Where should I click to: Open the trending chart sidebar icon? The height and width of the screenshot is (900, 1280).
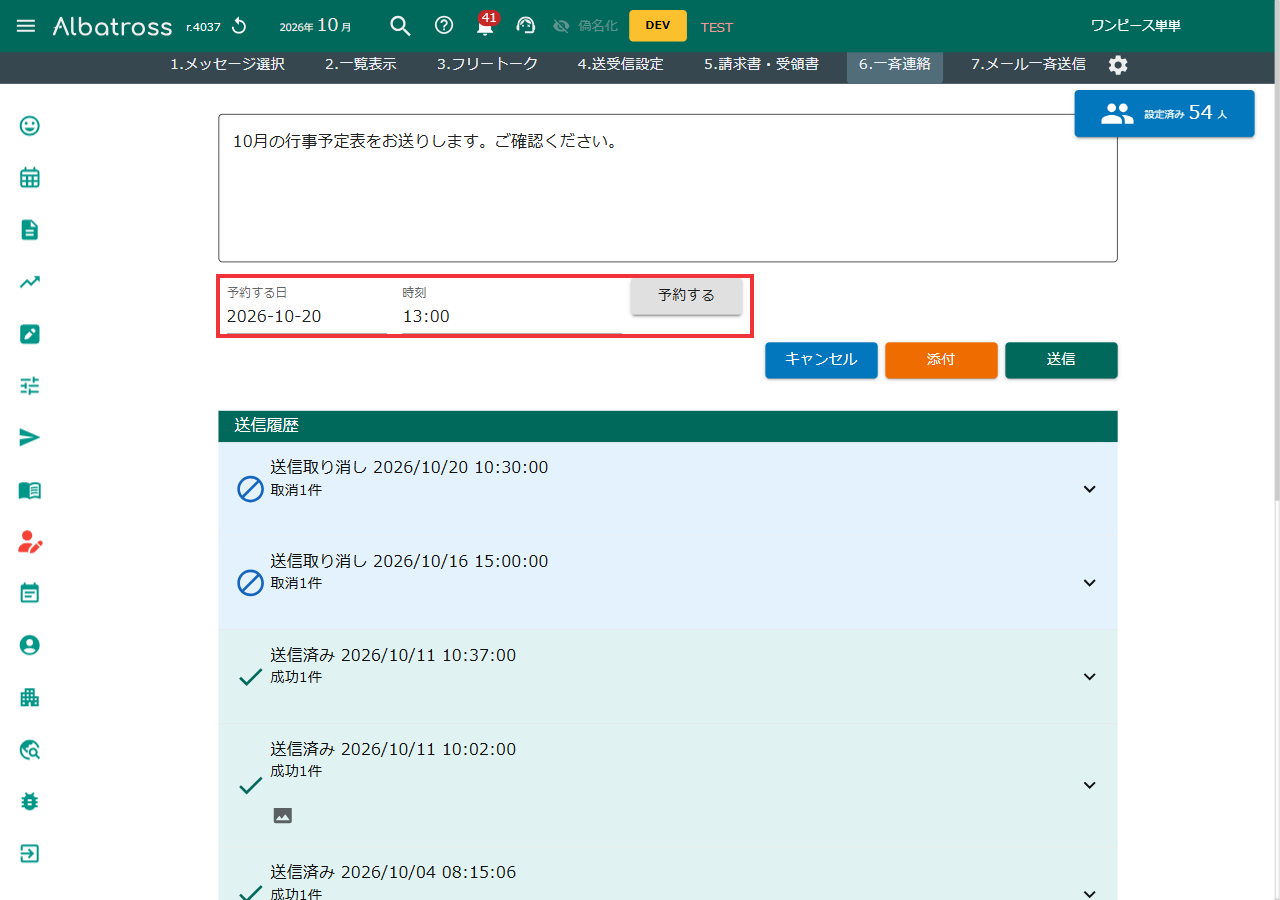click(30, 282)
